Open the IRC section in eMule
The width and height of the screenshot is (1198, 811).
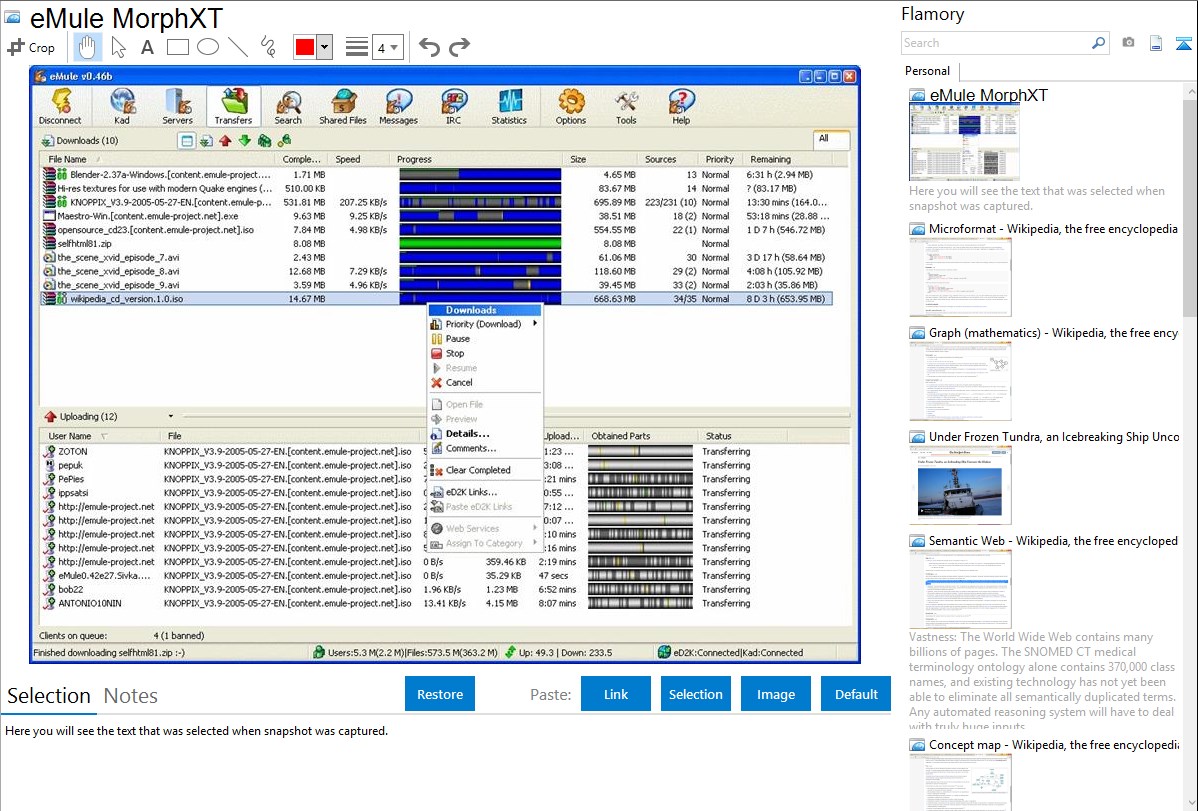tap(454, 106)
